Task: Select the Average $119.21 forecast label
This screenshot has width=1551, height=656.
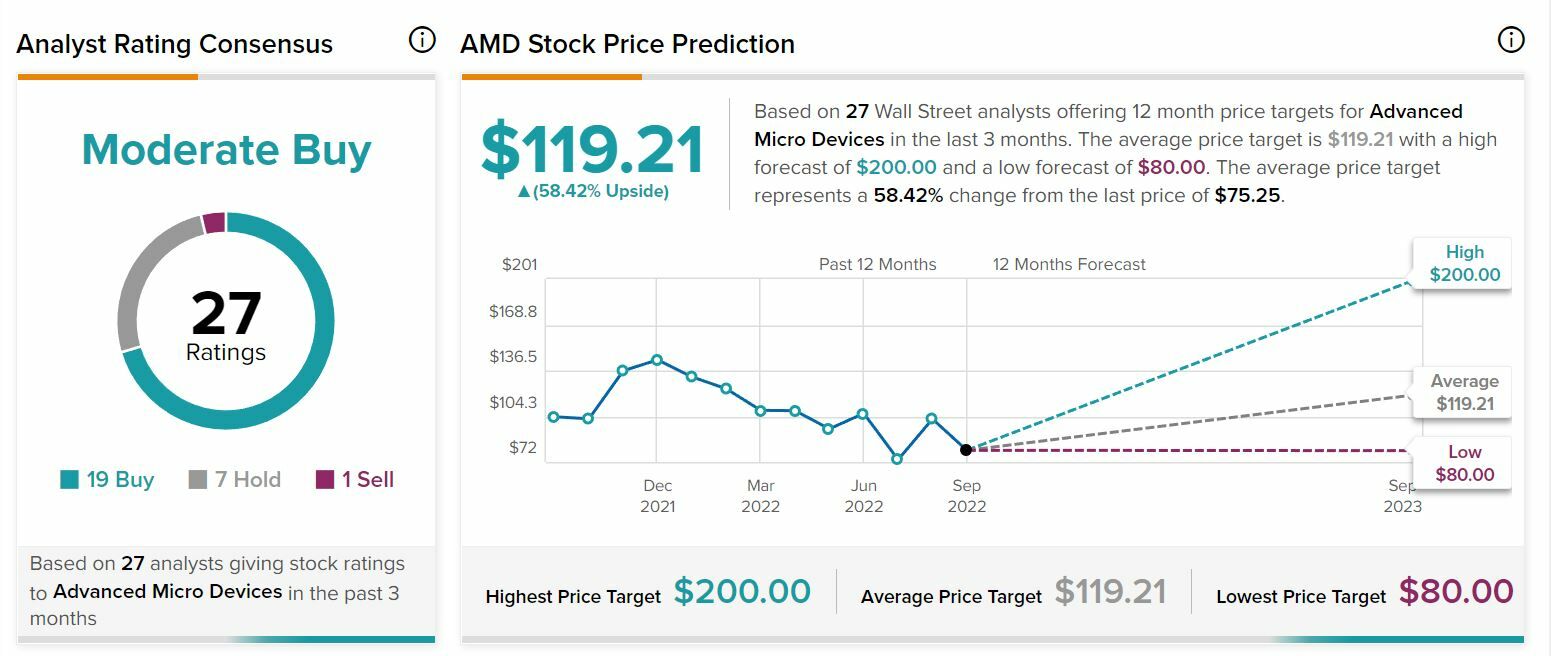Action: [1464, 393]
